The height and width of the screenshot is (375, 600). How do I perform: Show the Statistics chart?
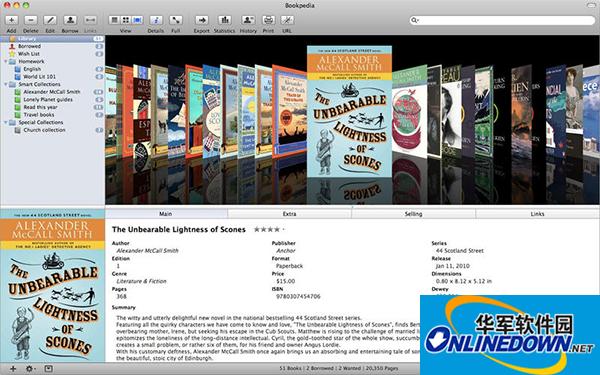coord(225,20)
